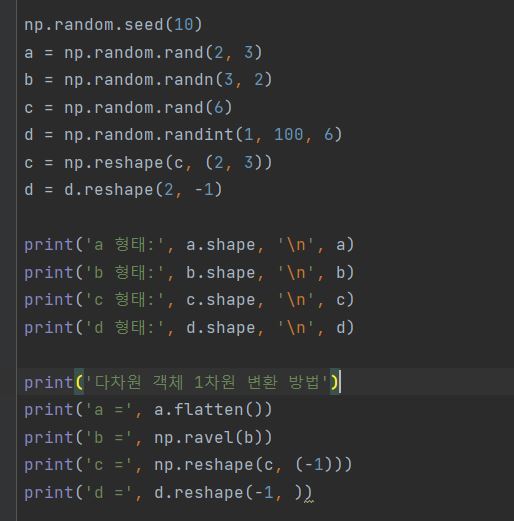Click the line 'd = np.random.randint(1, 100, 6)'
The image size is (514, 521).
tap(183, 135)
